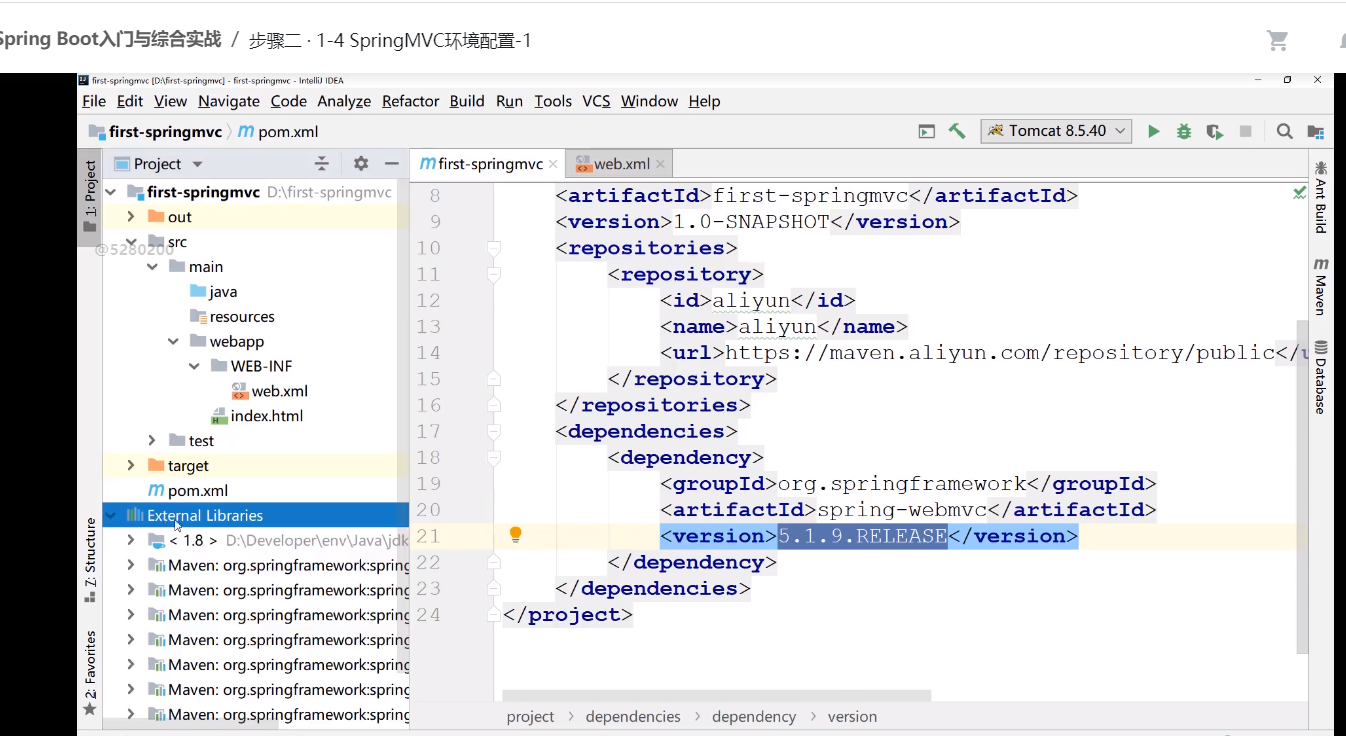Image resolution: width=1346 pixels, height=736 pixels.
Task: Expand the test folder
Action: click(x=152, y=441)
